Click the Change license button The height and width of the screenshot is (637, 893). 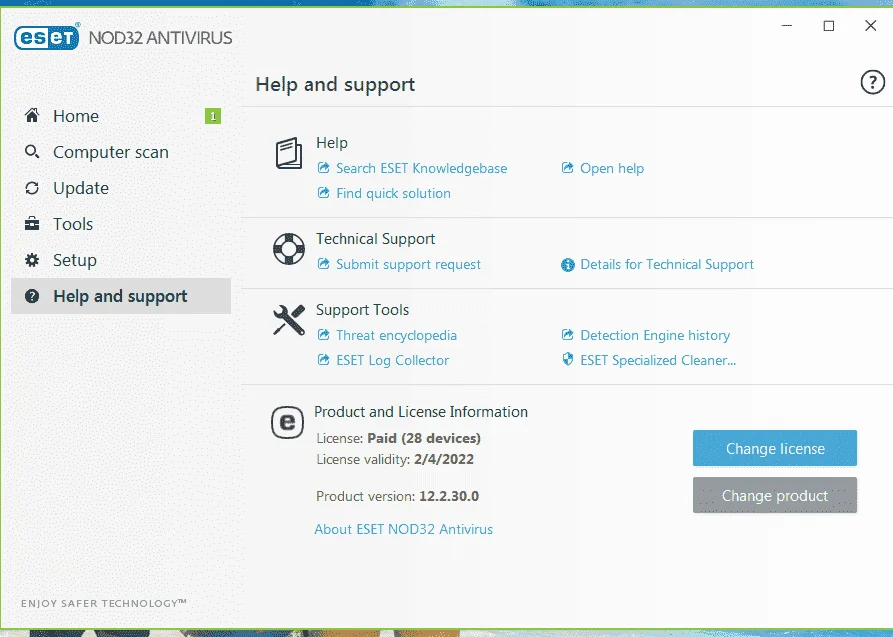pyautogui.click(x=775, y=448)
